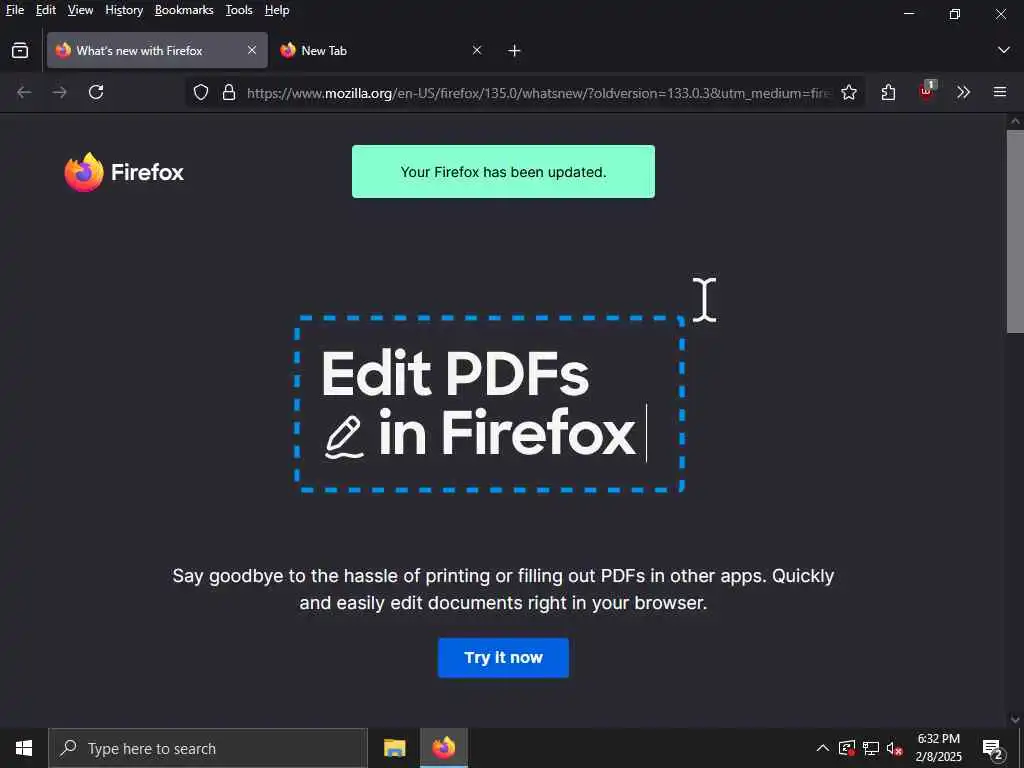Go back to the previous page

(x=24, y=92)
